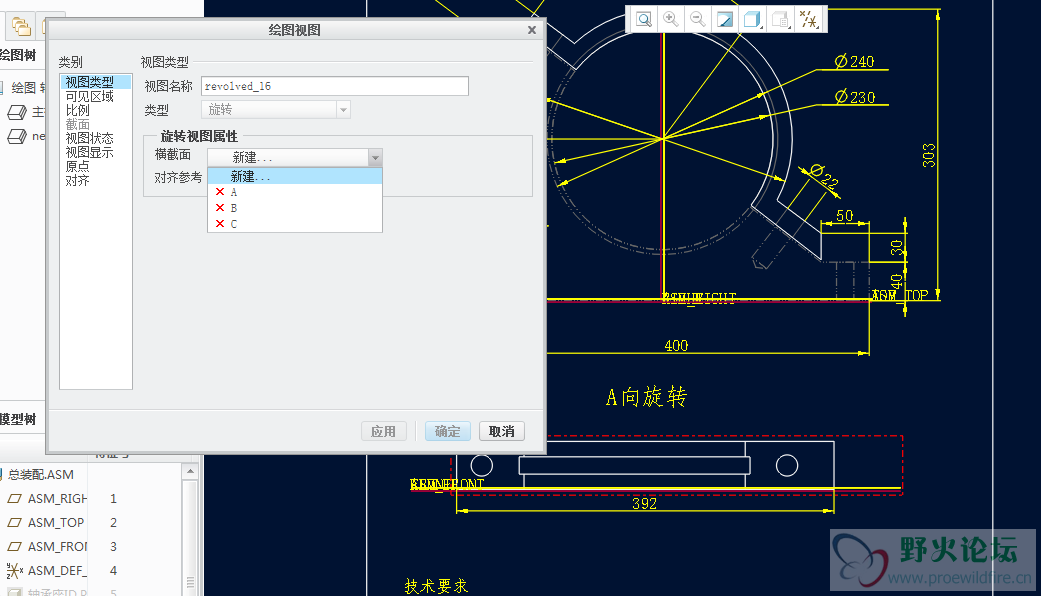Choose cross-section C in dropdown
Screen dimensions: 1041x596
234,224
